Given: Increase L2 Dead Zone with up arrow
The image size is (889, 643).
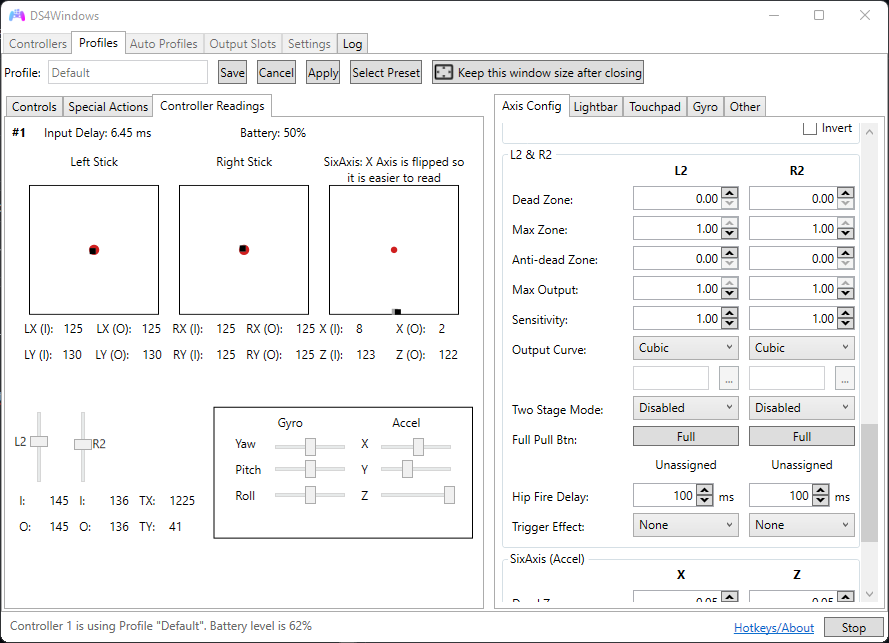Looking at the screenshot, I should click(730, 193).
